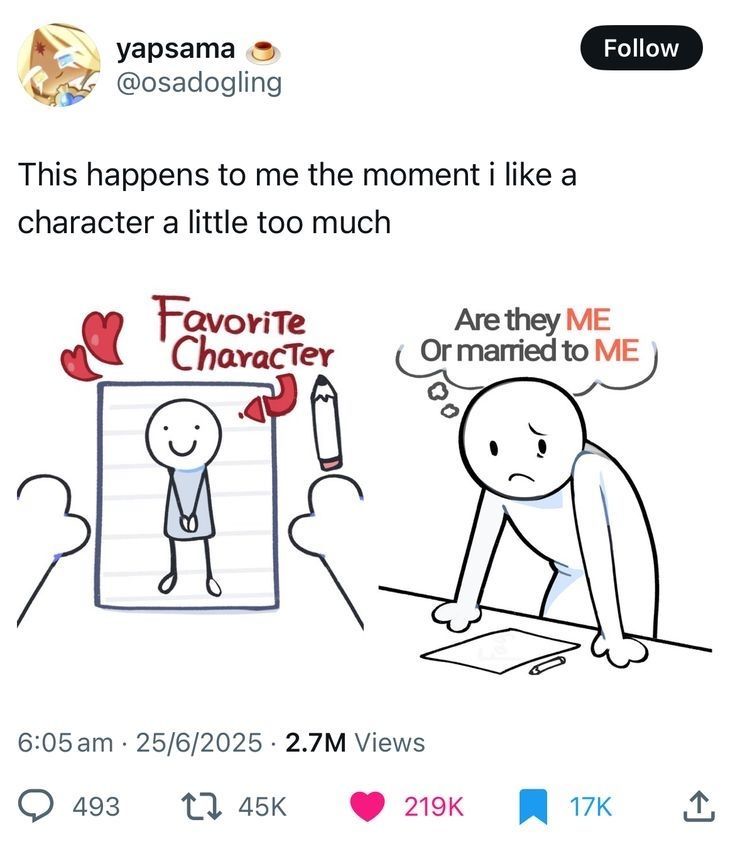Screen dimensions: 735x844
Task: Click the reply speech bubble icon
Action: 39,804
